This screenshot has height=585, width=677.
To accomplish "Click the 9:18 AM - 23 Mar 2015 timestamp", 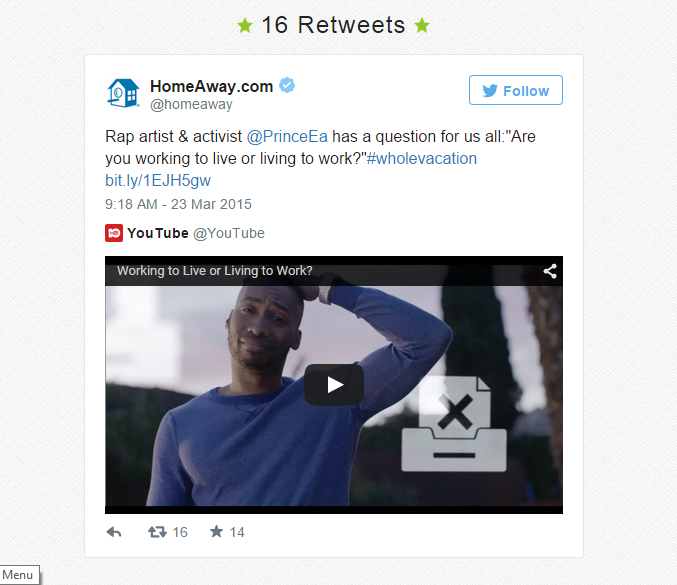I will pos(178,204).
